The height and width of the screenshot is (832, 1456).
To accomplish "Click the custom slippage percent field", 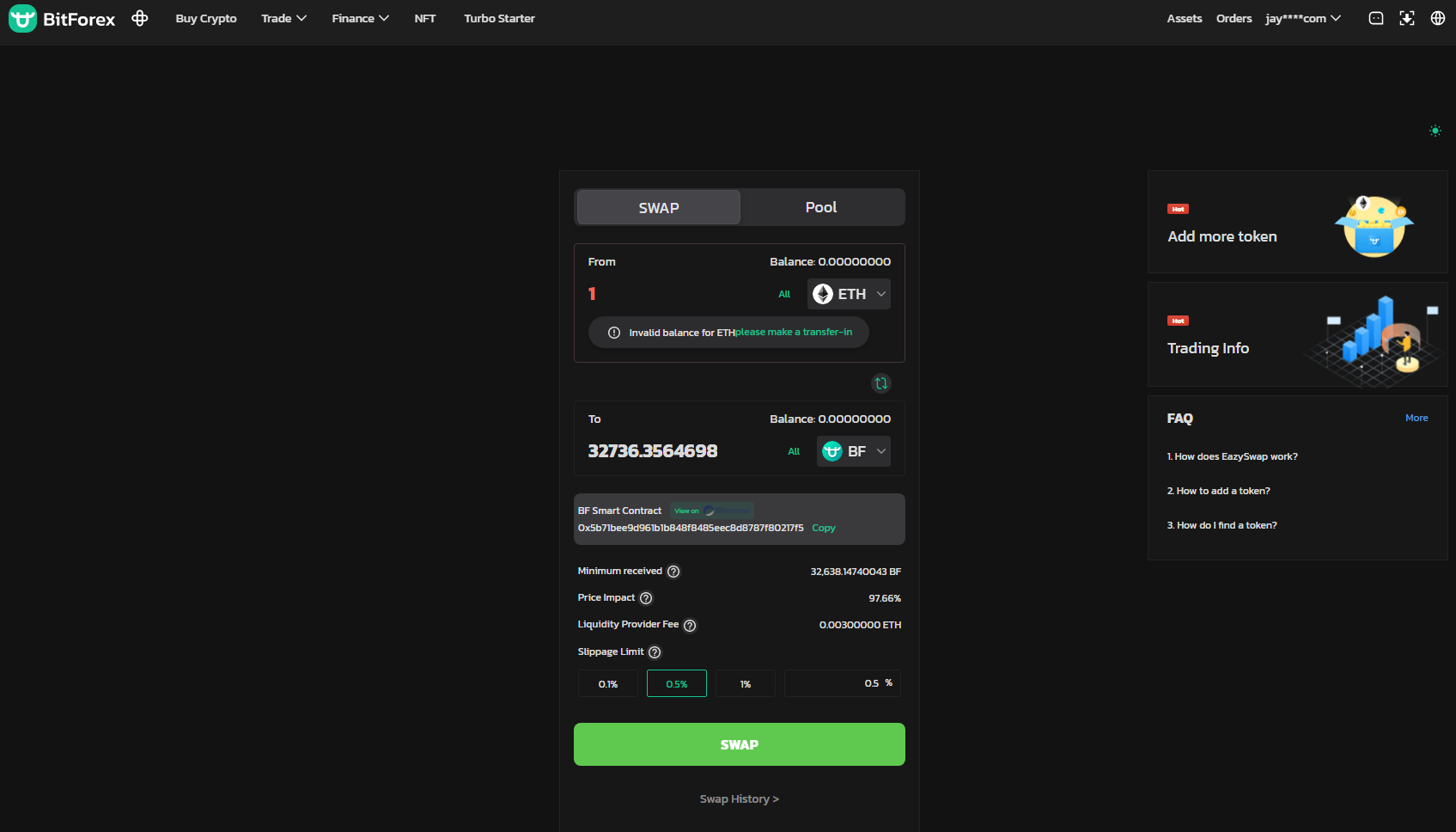I will (x=843, y=683).
